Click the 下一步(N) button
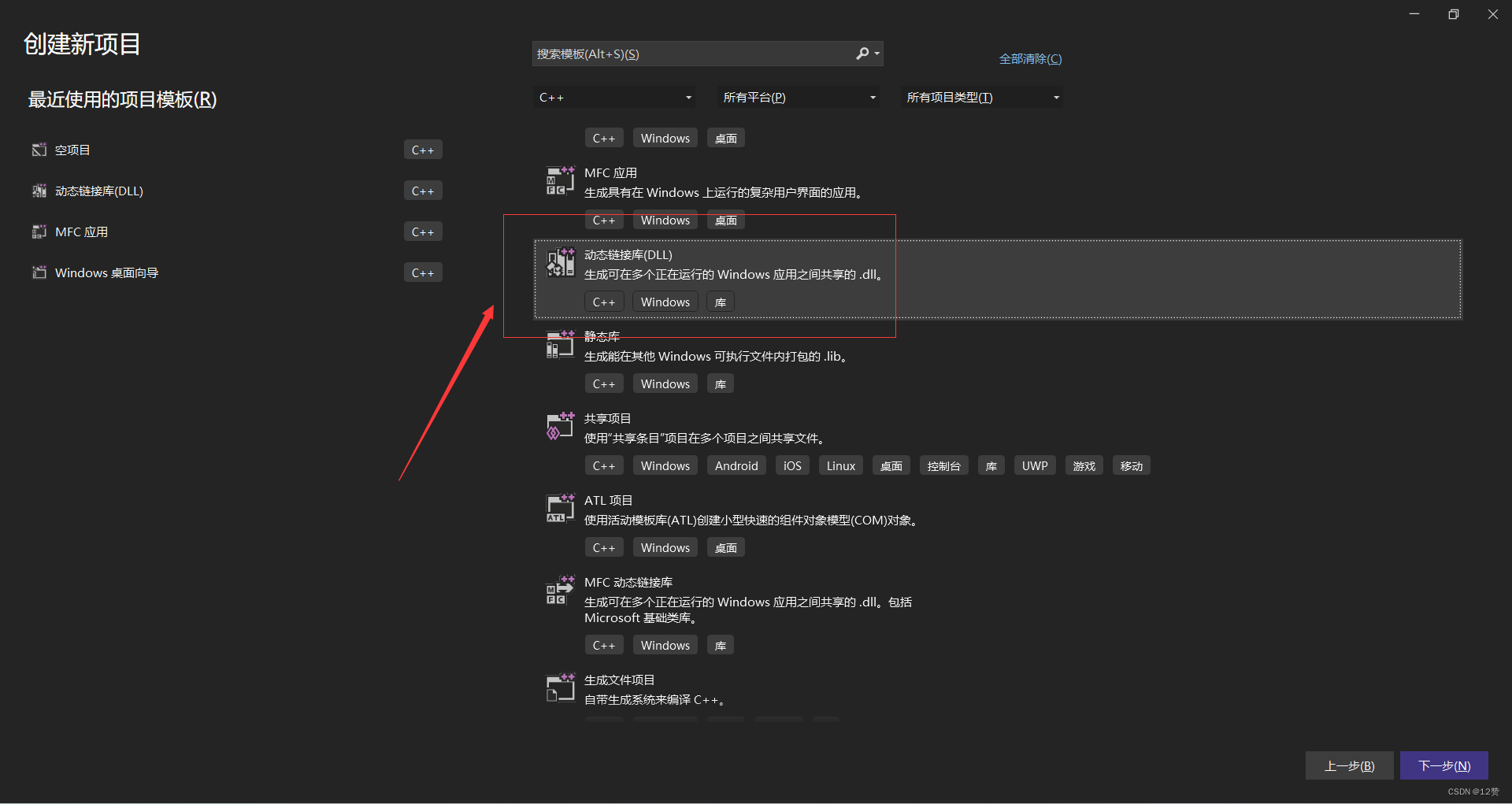1512x804 pixels. point(1444,765)
